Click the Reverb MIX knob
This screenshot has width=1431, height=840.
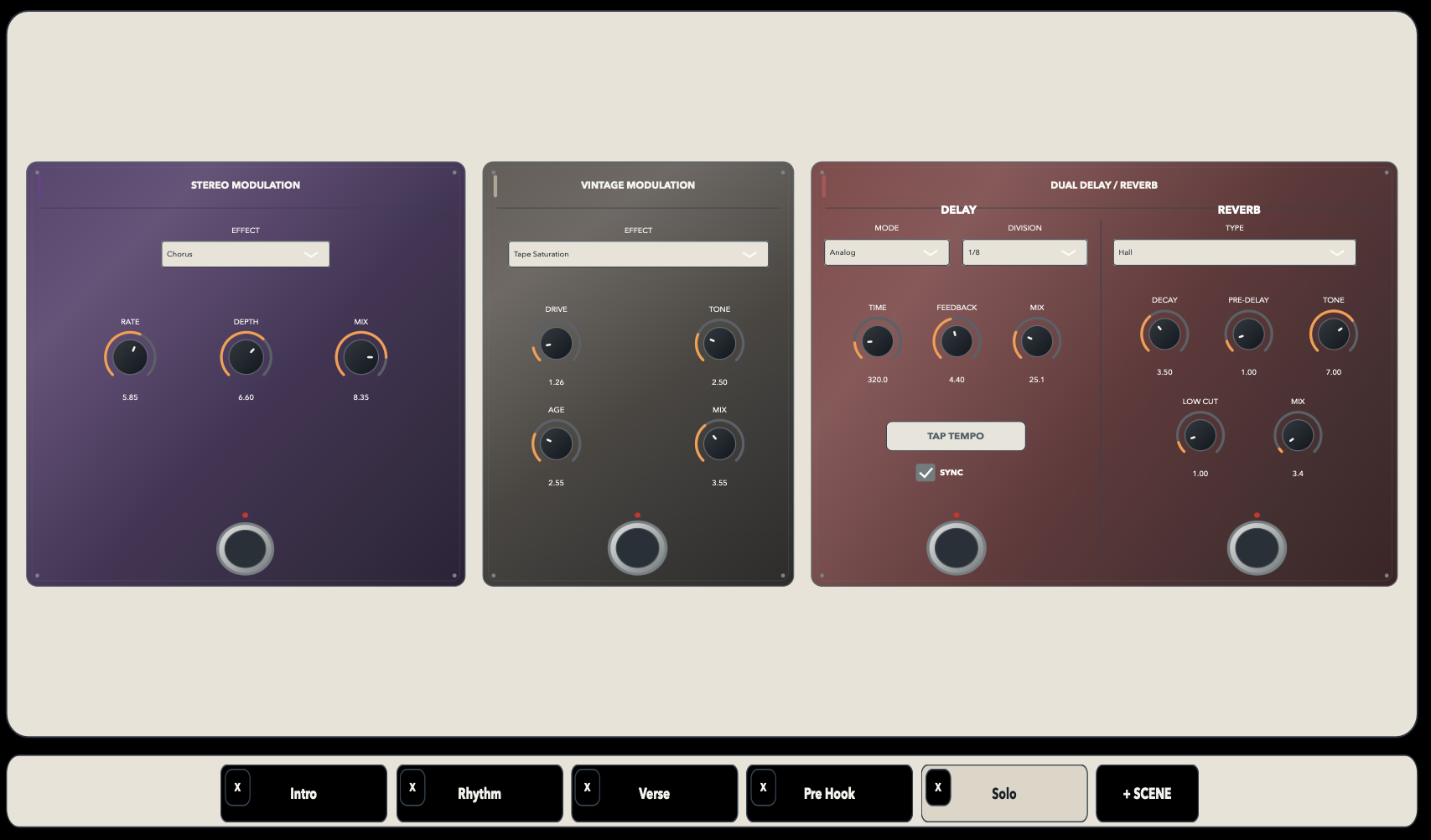[x=1298, y=436]
